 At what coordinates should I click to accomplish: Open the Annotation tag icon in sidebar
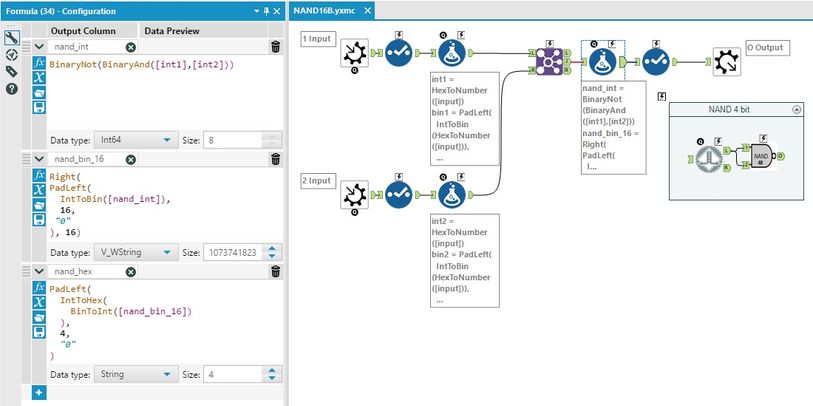click(12, 72)
